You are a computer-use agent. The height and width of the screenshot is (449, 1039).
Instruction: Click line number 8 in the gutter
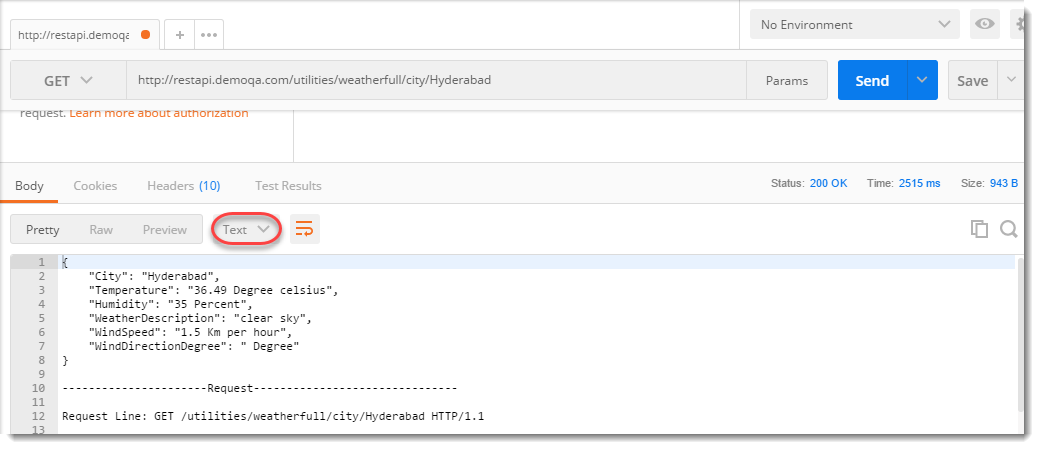coord(41,360)
